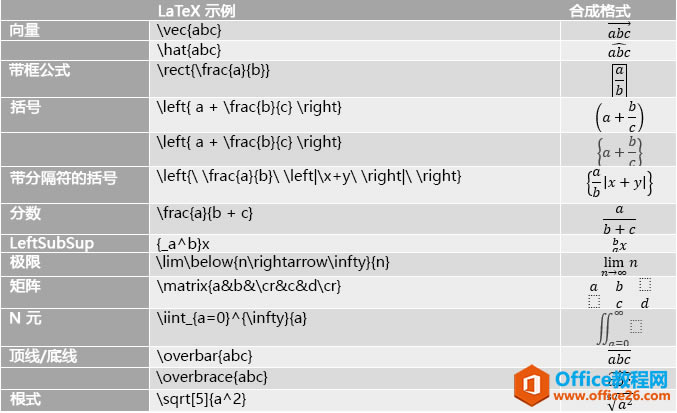Click the \frac{a}{b + c} example code
Viewport: 677px width, 413px height.
(205, 212)
